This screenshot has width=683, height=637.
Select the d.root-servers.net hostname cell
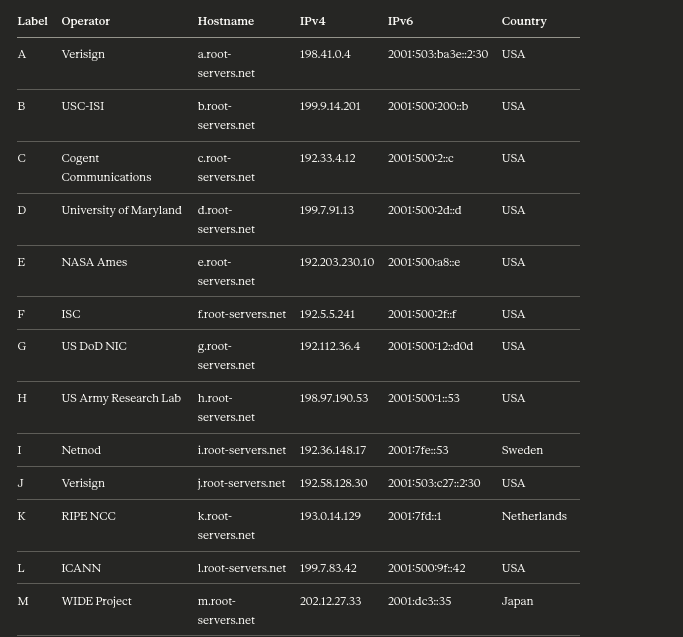point(226,220)
